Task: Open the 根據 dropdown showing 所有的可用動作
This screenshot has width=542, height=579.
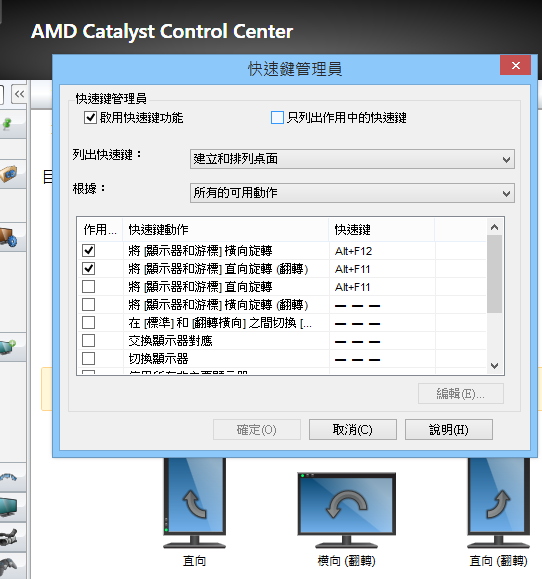Action: point(352,193)
